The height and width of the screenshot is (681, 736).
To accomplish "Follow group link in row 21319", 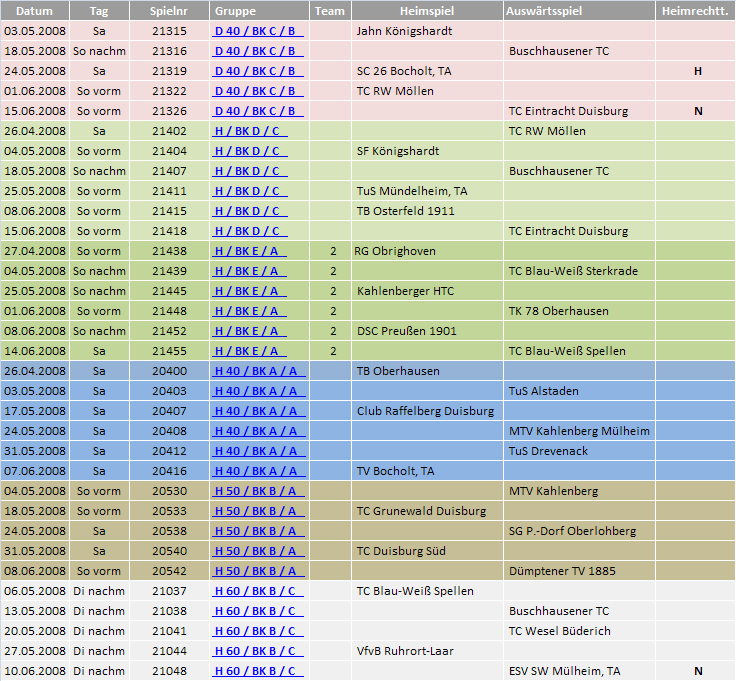I will (x=259, y=71).
